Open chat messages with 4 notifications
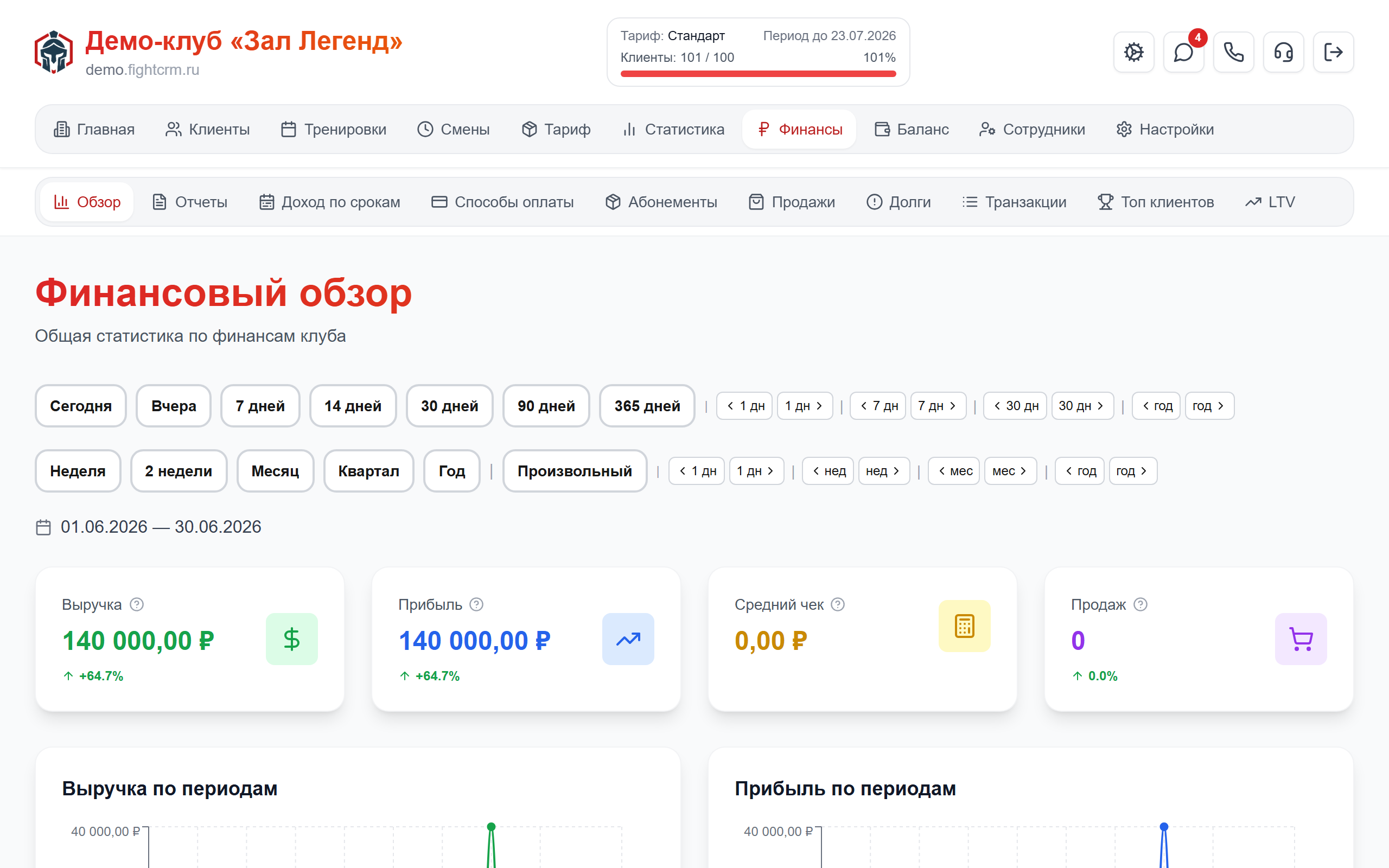 pyautogui.click(x=1183, y=52)
